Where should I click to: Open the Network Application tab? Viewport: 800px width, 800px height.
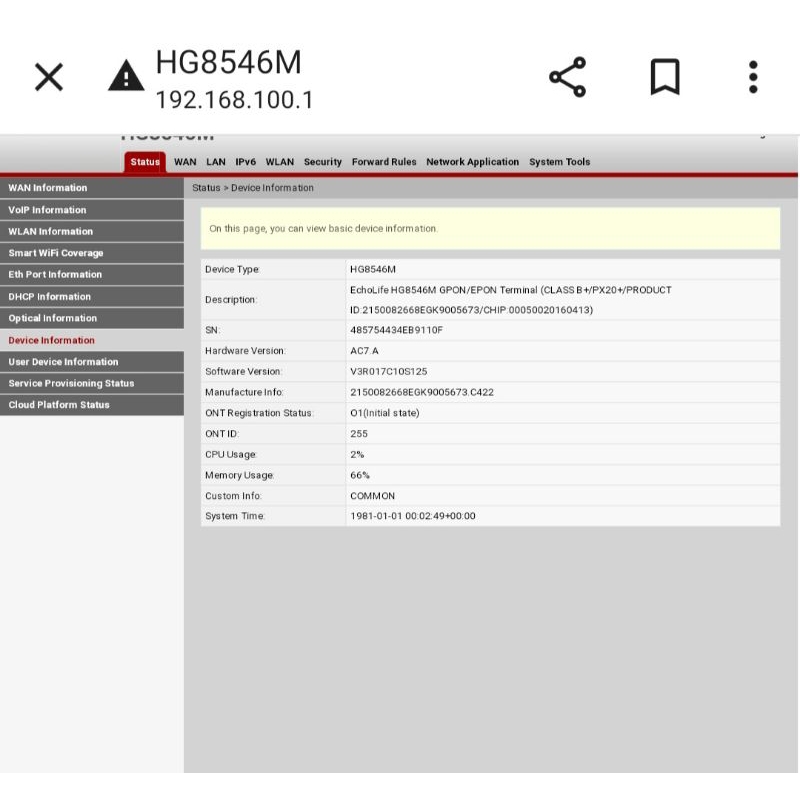pos(472,162)
